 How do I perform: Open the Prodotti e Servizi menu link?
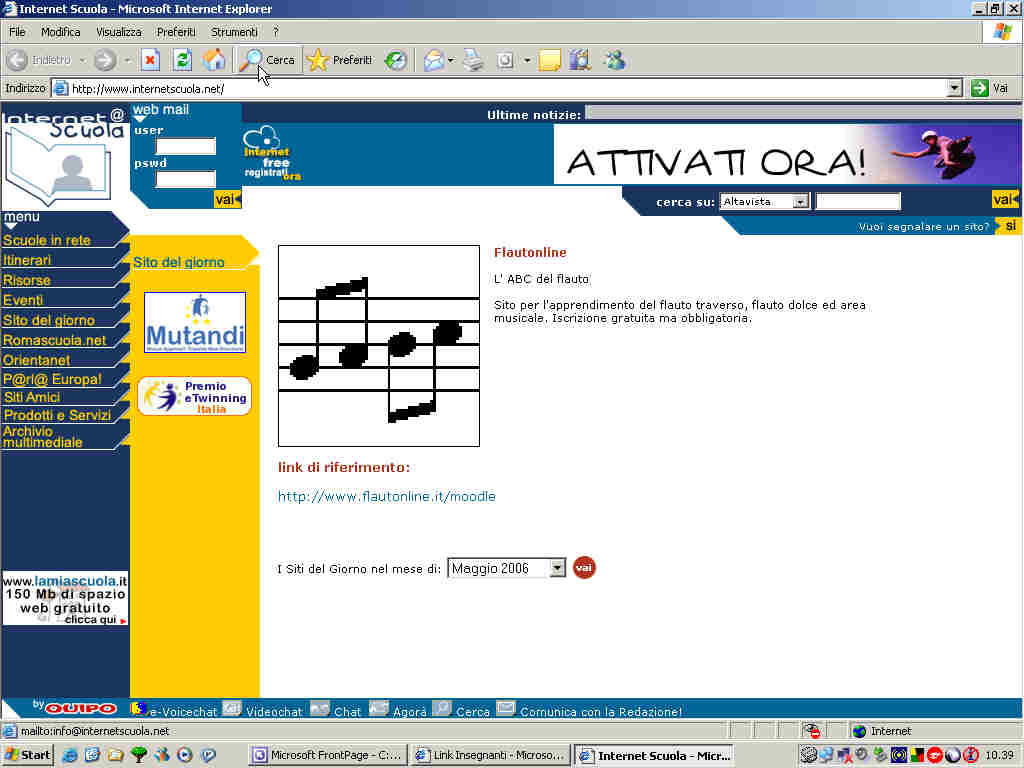click(x=57, y=415)
